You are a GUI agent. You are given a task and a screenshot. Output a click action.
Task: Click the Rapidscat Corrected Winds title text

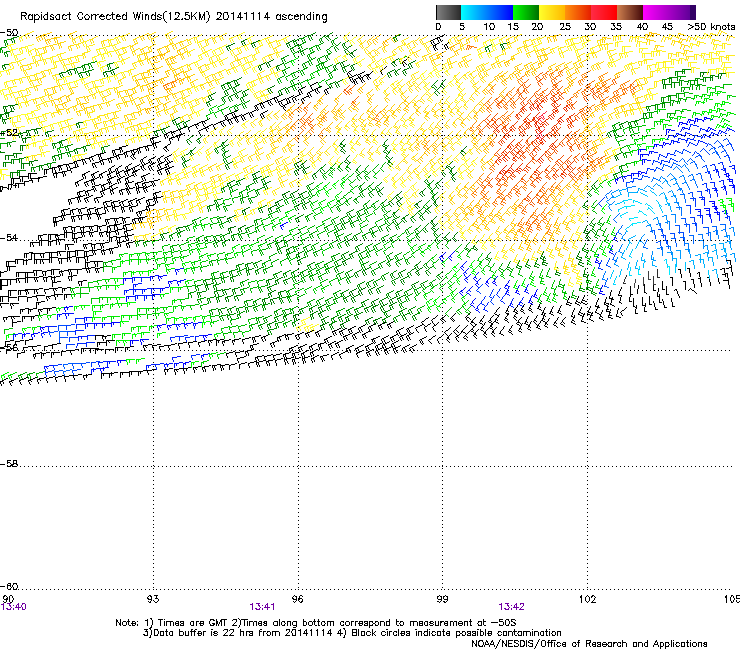coord(174,17)
